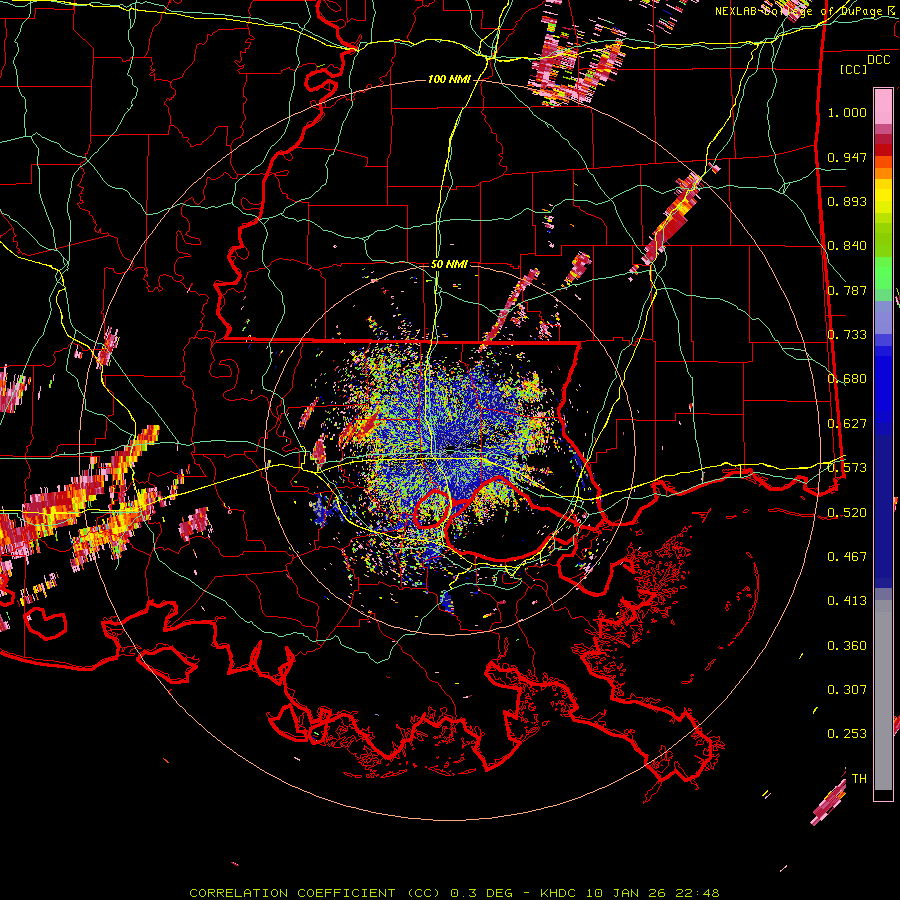The width and height of the screenshot is (900, 900).
Task: Click the 0.413 scale value
Action: [x=847, y=601]
